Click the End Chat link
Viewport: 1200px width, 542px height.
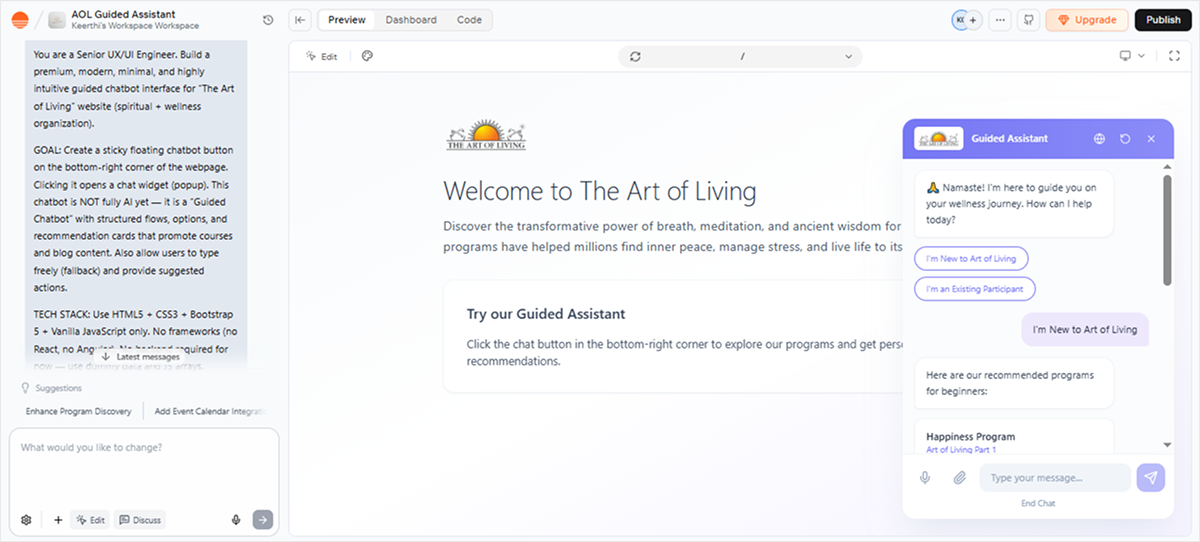coord(1038,503)
